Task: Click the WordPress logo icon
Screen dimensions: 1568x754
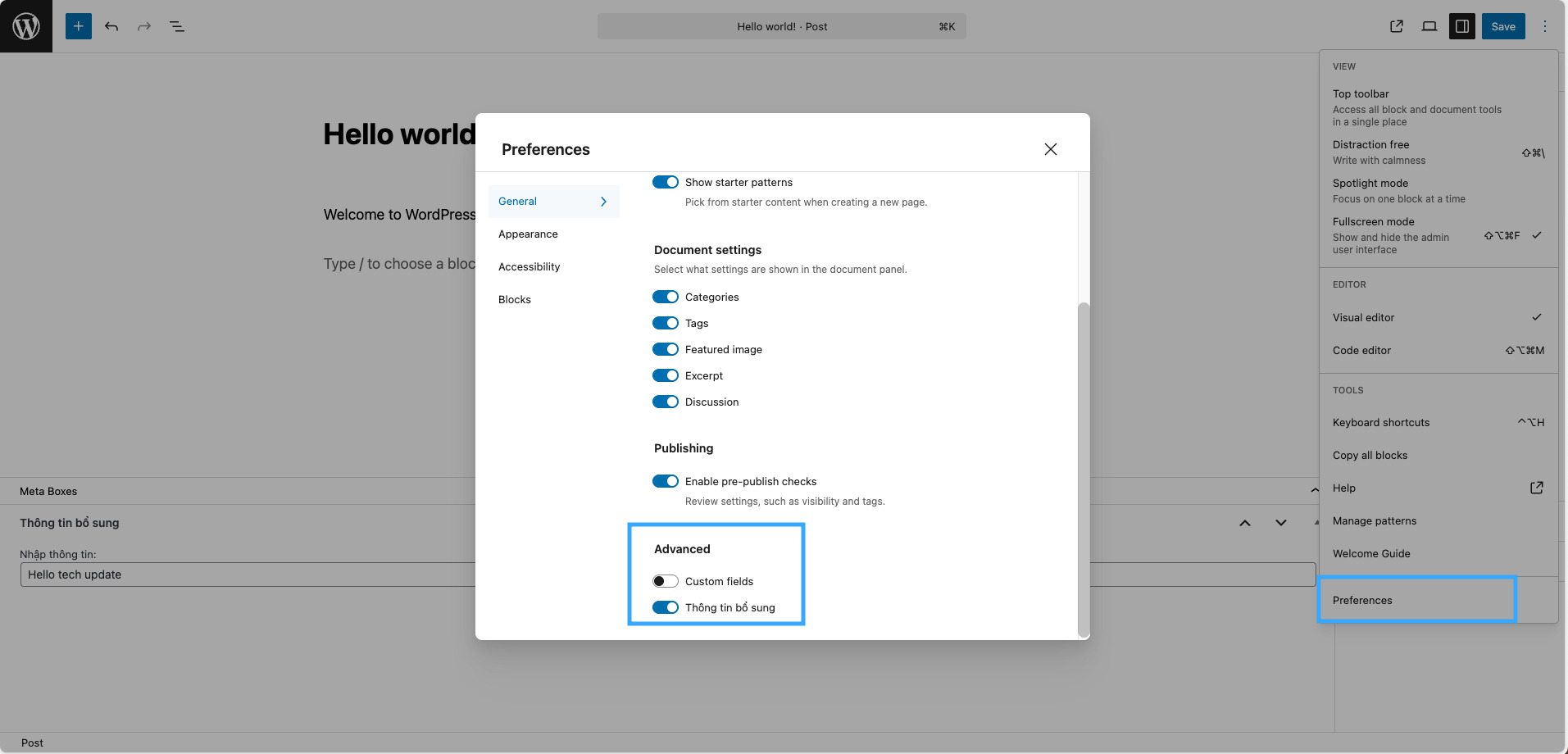Action: tap(26, 26)
